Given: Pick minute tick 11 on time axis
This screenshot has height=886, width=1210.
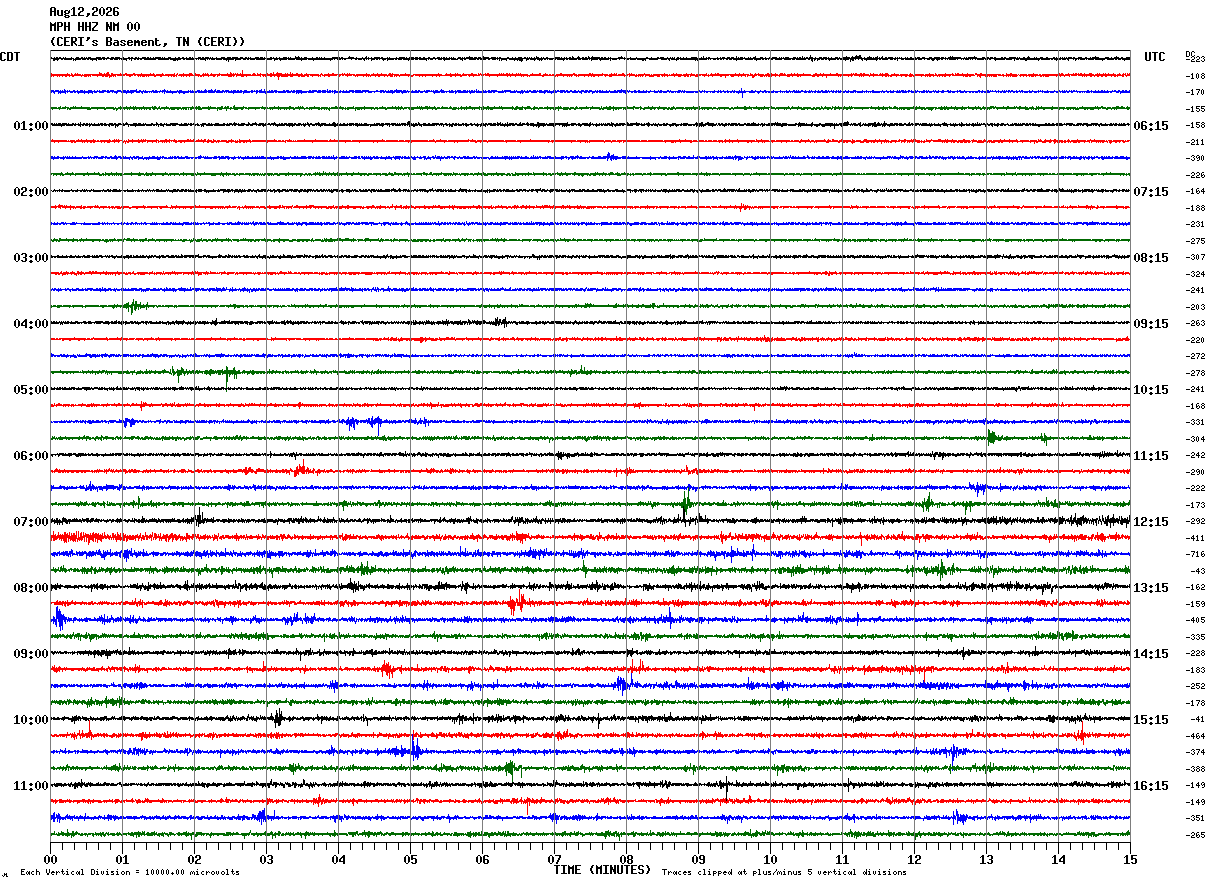Looking at the screenshot, I should pyautogui.click(x=842, y=859).
